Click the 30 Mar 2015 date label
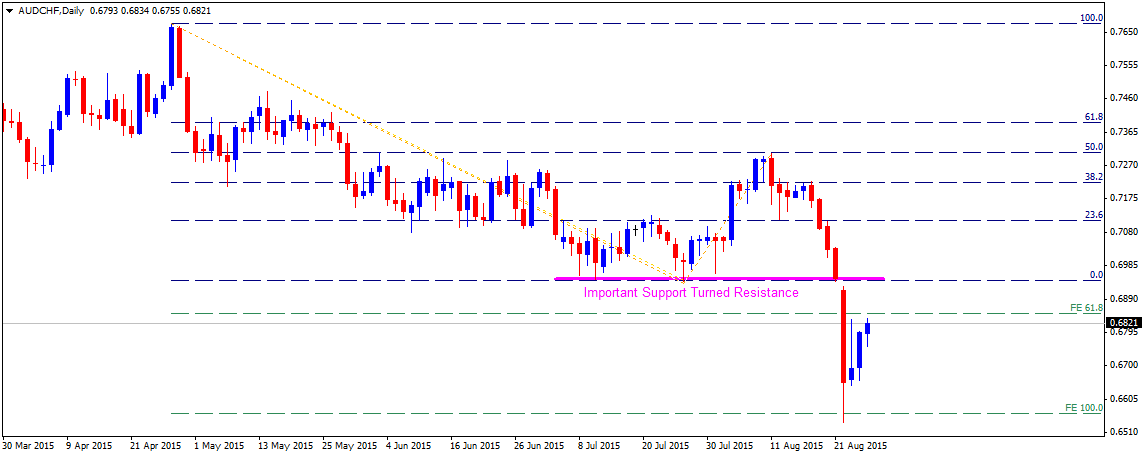Image resolution: width=1144 pixels, height=454 pixels. (x=27, y=445)
